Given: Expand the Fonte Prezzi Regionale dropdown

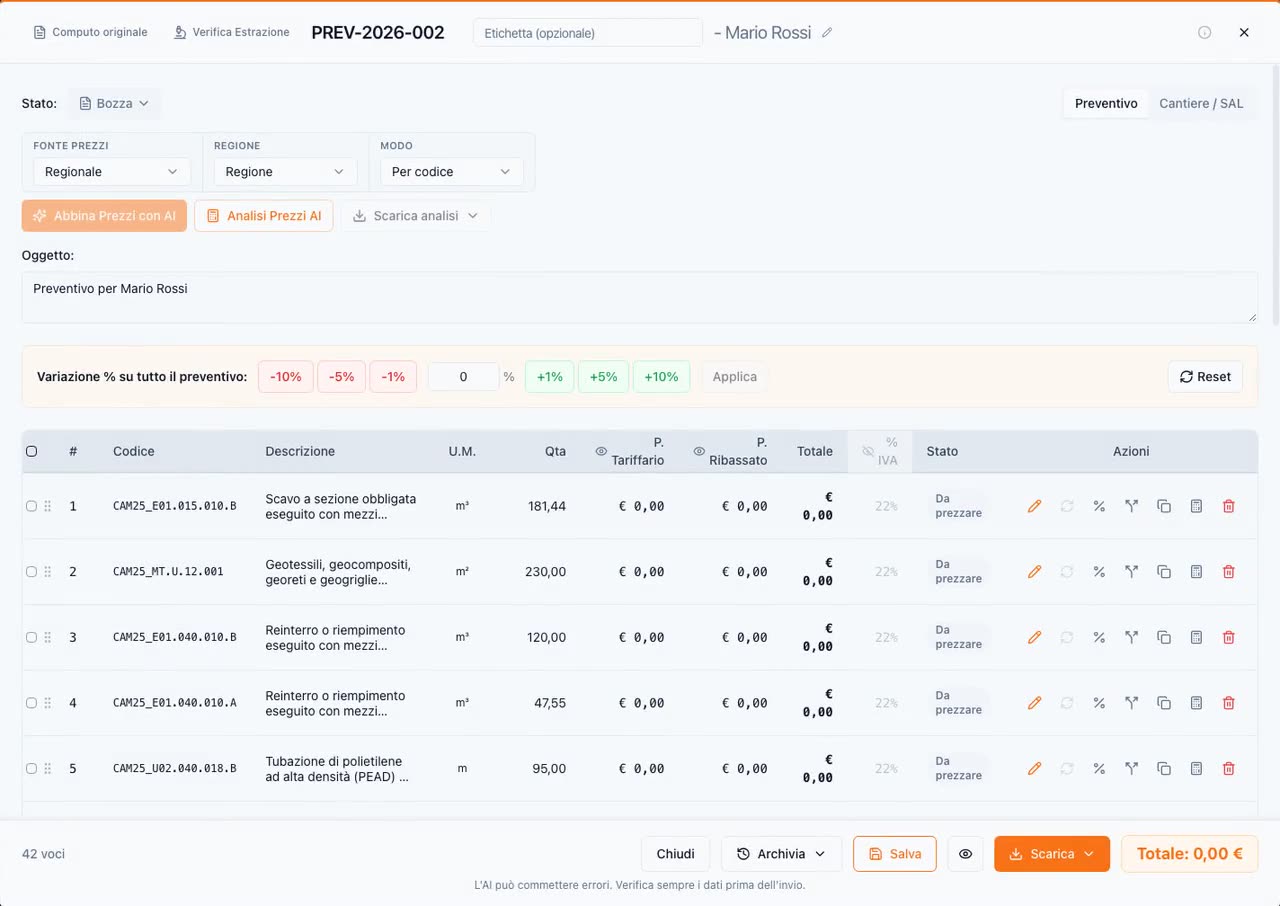Looking at the screenshot, I should 112,172.
